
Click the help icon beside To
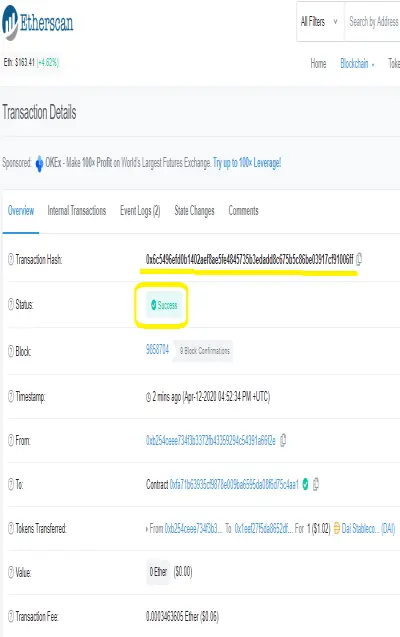11,484
